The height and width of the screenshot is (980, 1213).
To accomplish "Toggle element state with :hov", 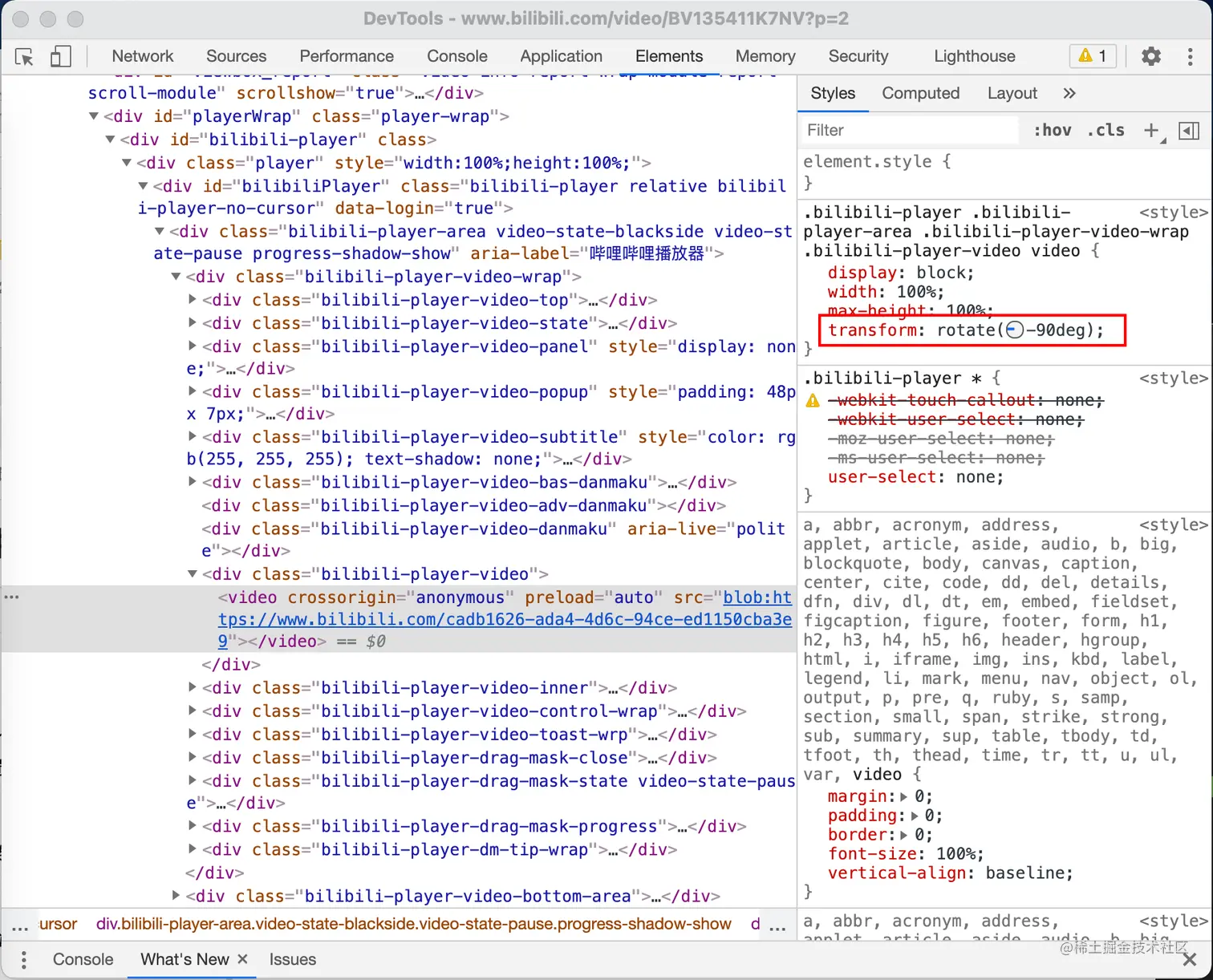I will [x=1052, y=131].
